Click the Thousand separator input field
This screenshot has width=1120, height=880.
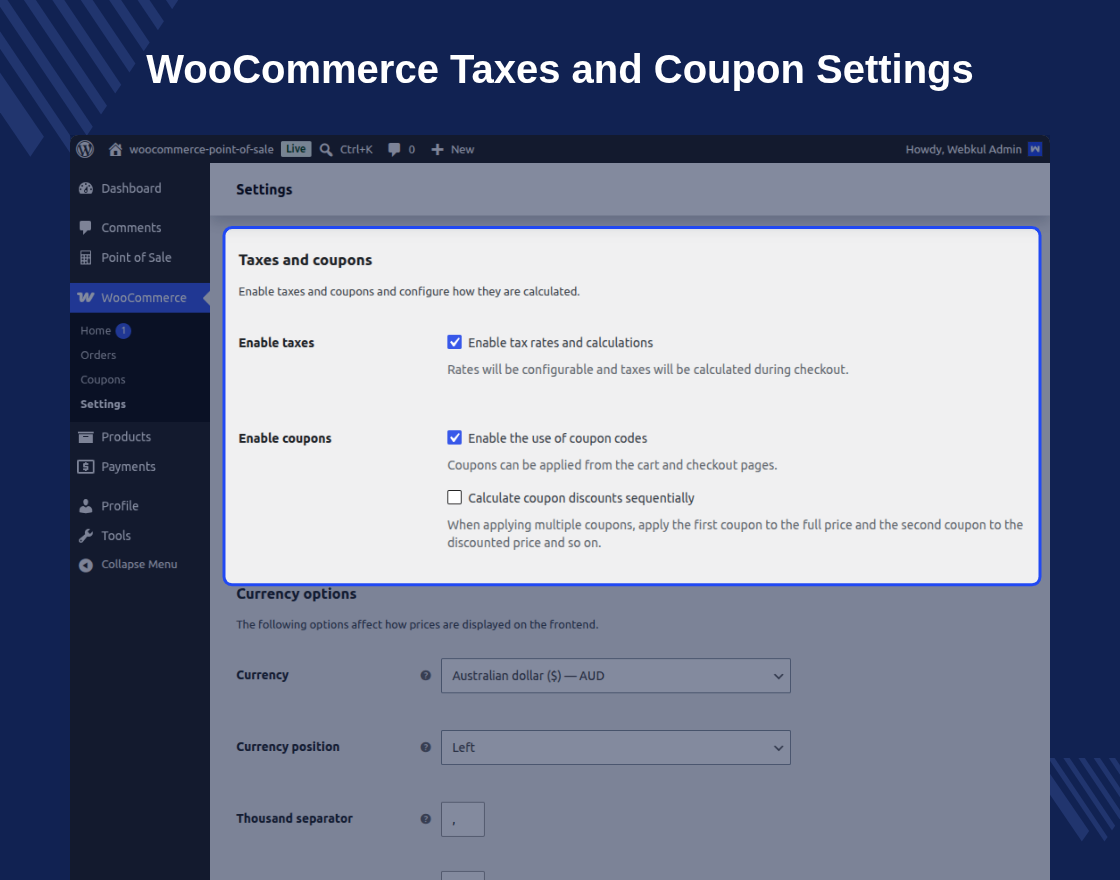463,819
